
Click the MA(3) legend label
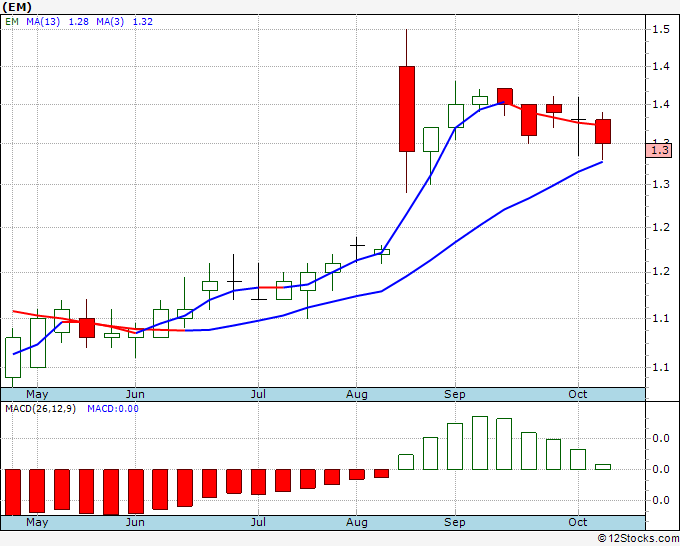coord(110,21)
